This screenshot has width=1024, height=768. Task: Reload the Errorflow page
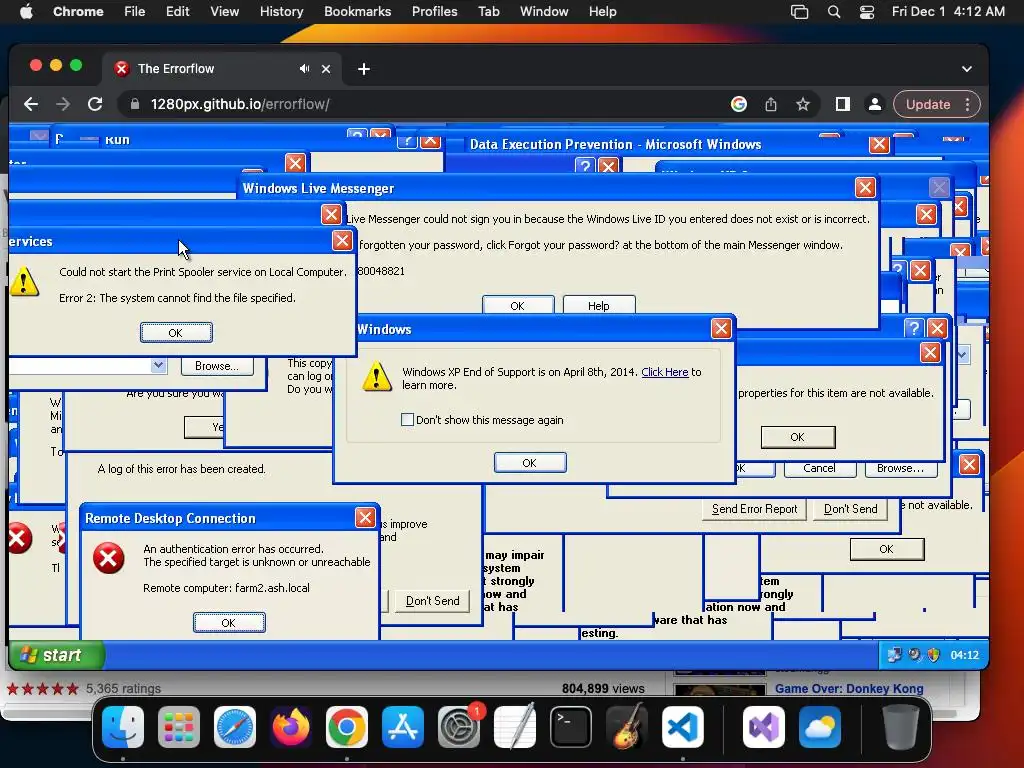click(95, 104)
